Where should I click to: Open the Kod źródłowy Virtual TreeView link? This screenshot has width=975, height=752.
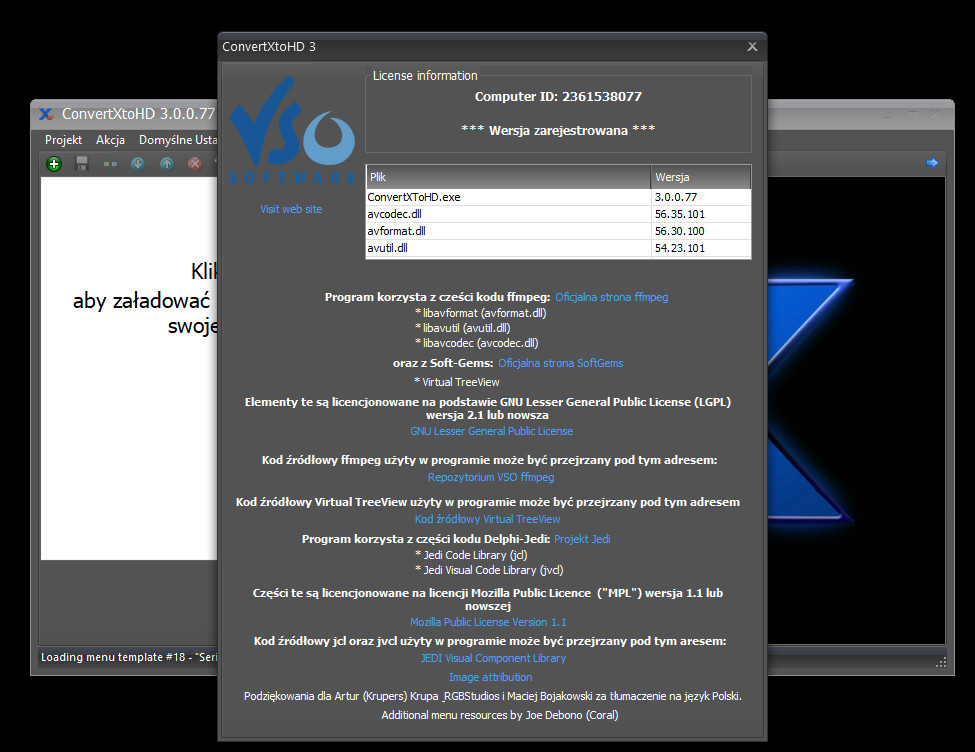pos(488,519)
